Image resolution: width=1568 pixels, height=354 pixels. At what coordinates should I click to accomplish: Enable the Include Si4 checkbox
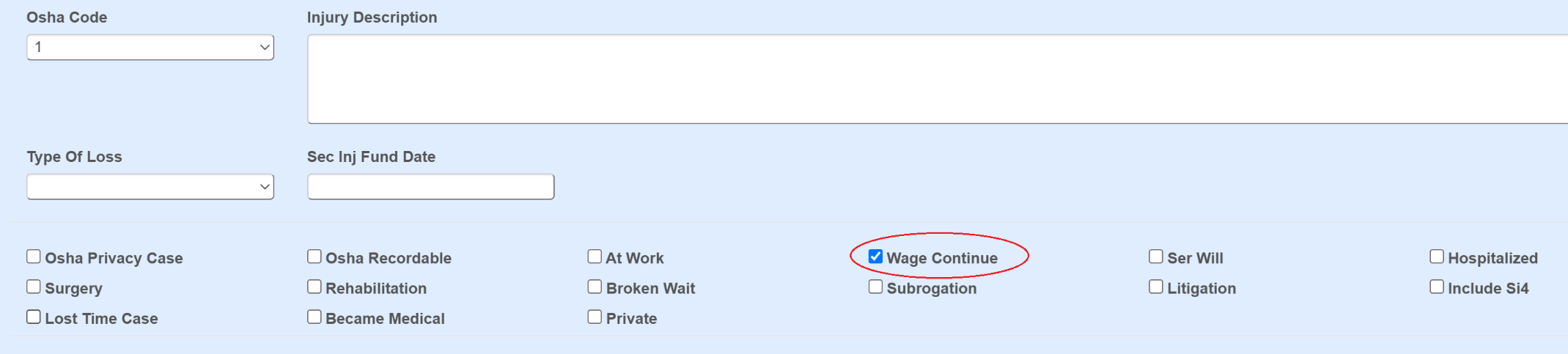pyautogui.click(x=1437, y=287)
